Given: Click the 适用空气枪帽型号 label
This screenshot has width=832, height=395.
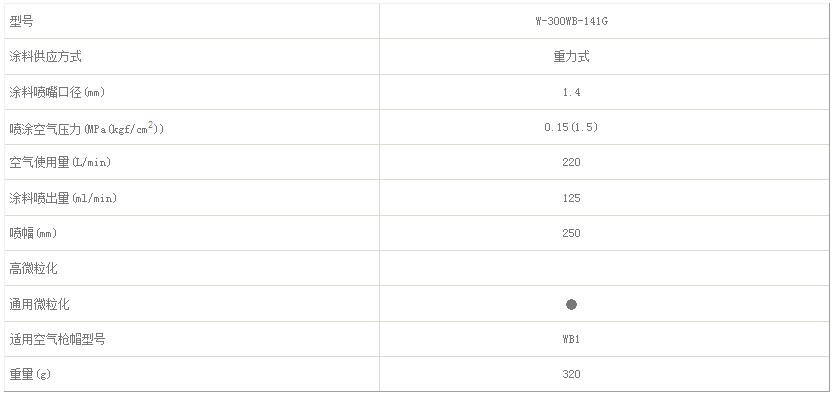Looking at the screenshot, I should pyautogui.click(x=57, y=339).
